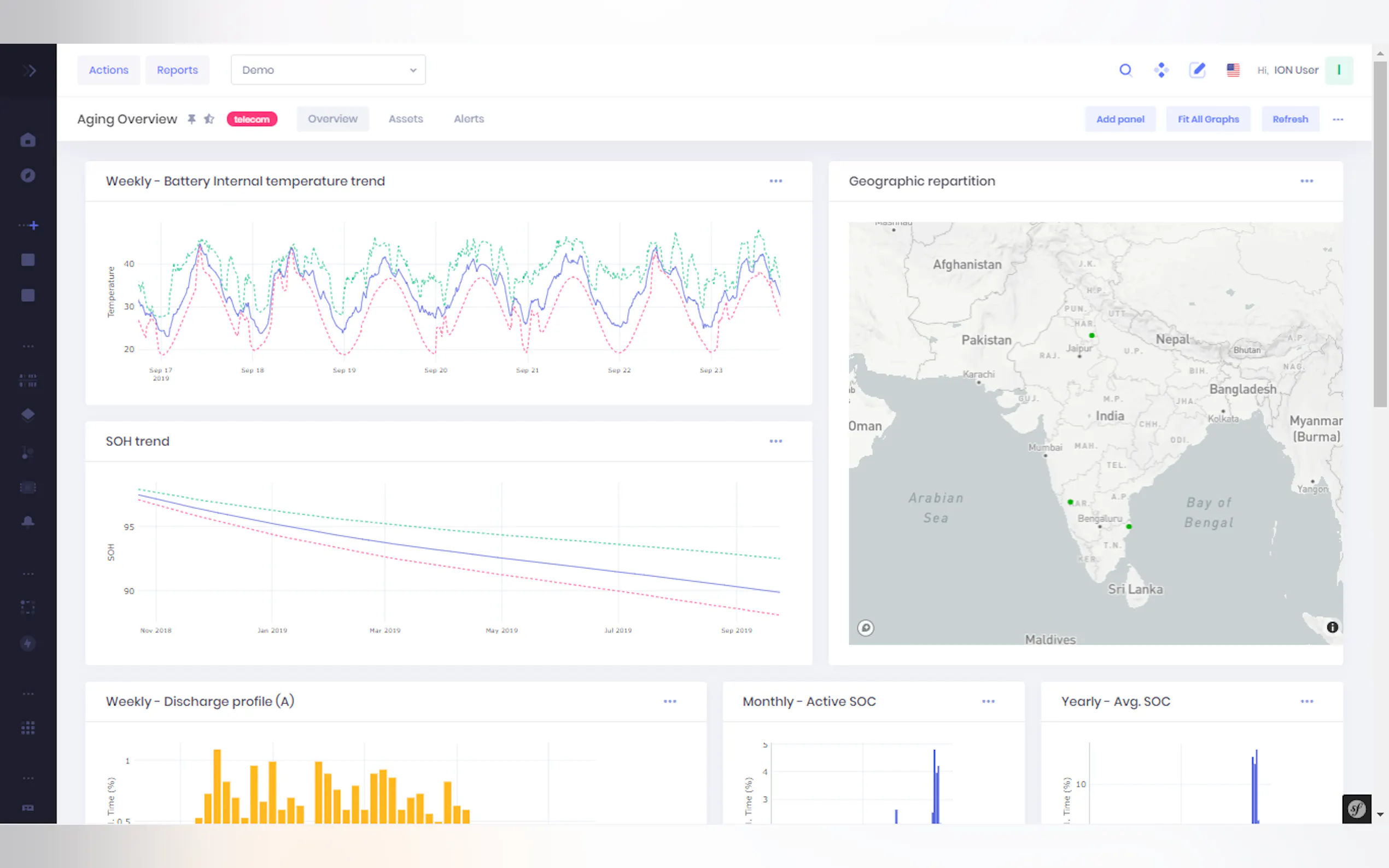The width and height of the screenshot is (1389, 868).
Task: Open the bell alerts sidebar icon
Action: [x=27, y=521]
